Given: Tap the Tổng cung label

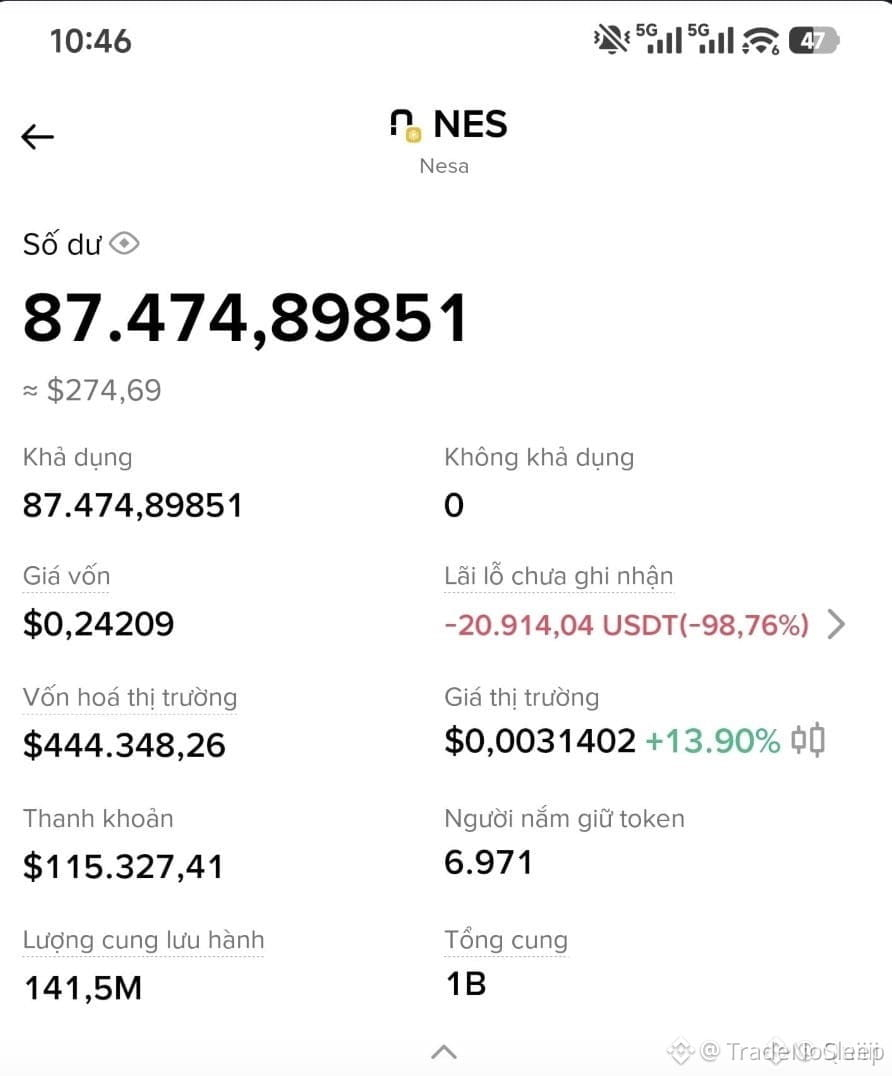Looking at the screenshot, I should pos(506,940).
